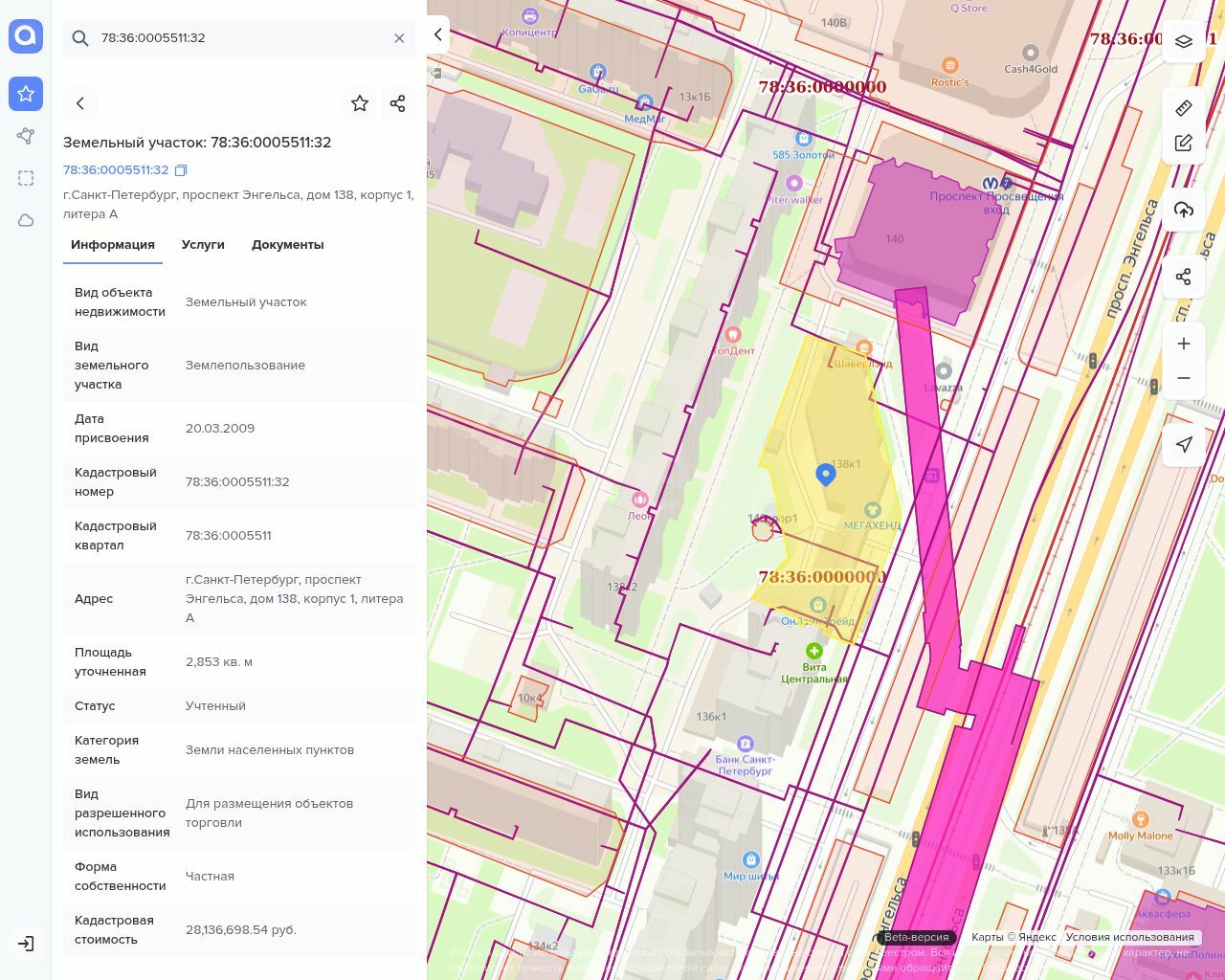Switch to the Услуги tab

coord(203,245)
